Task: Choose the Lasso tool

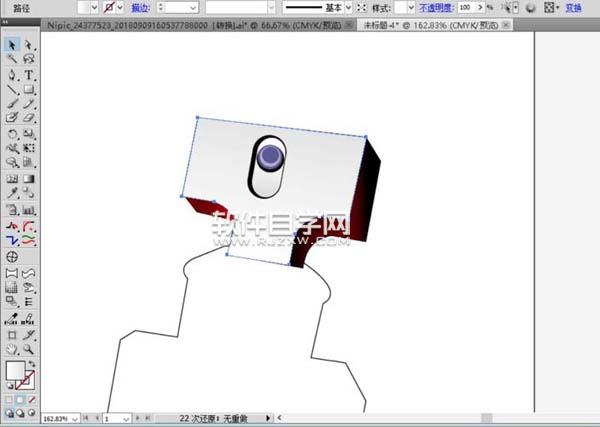Action: tap(29, 59)
